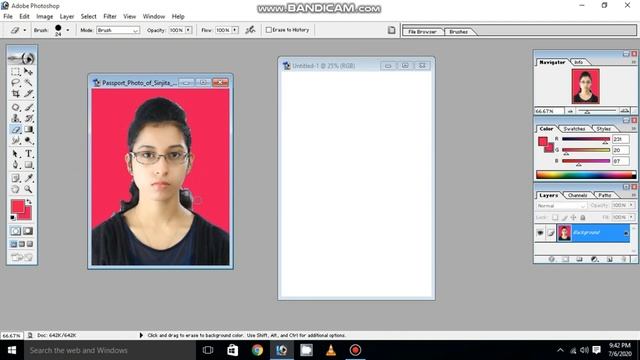
Task: Select the Brush tool in toolbox
Action: [28, 107]
